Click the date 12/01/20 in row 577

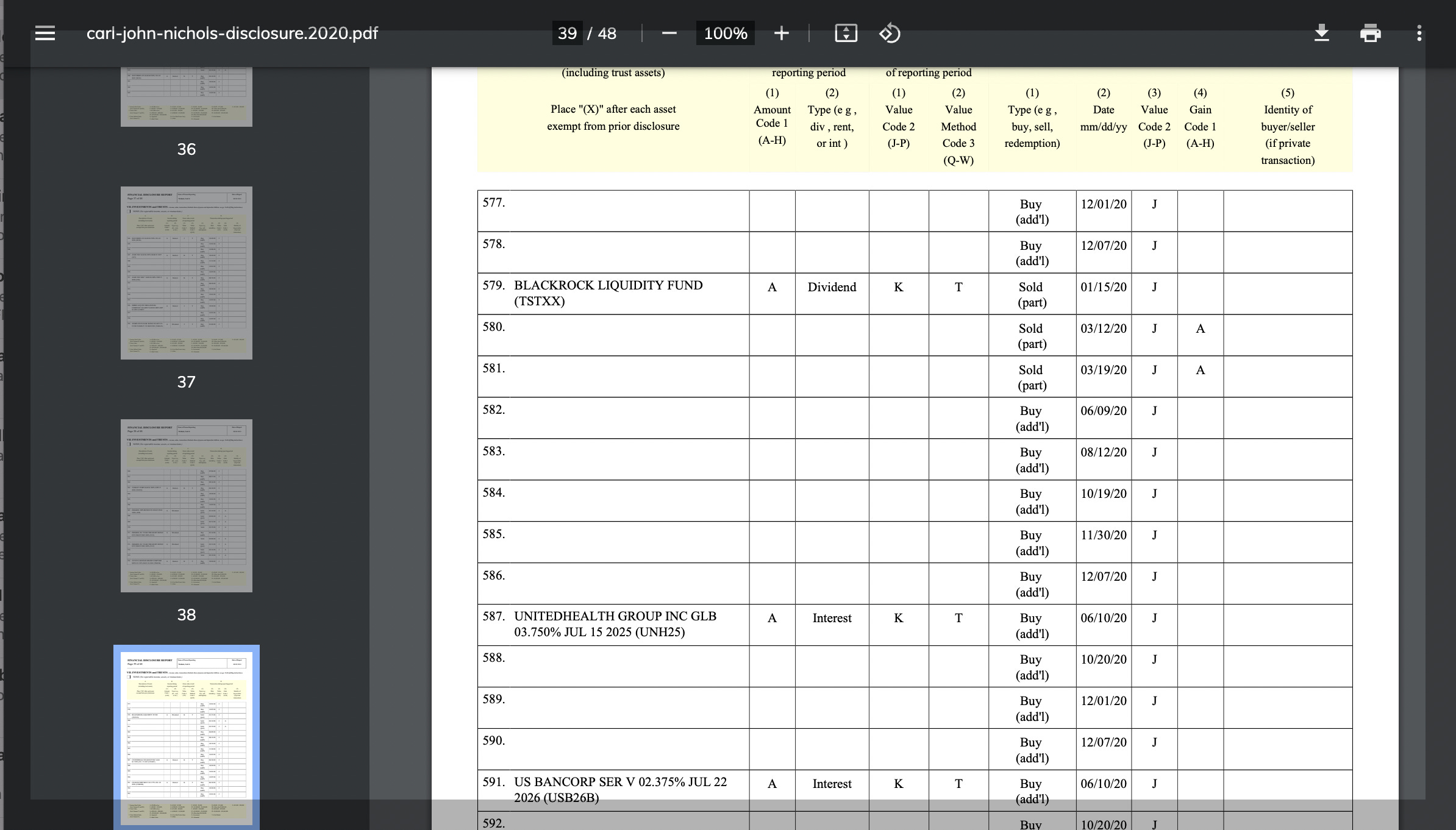(x=1104, y=204)
